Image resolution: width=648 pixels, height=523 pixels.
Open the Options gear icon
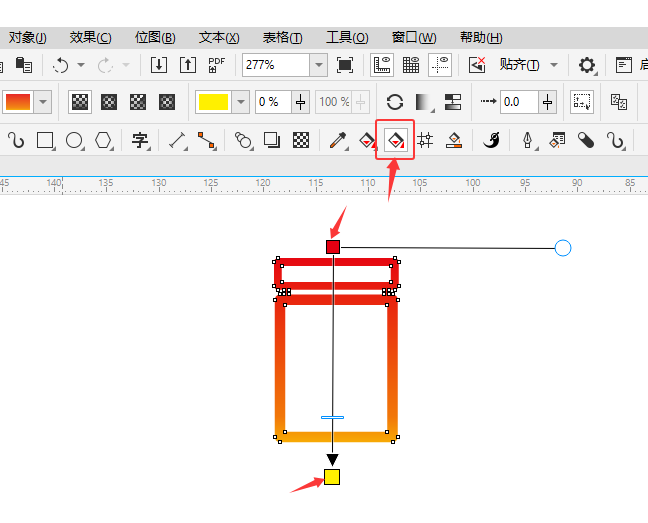587,65
